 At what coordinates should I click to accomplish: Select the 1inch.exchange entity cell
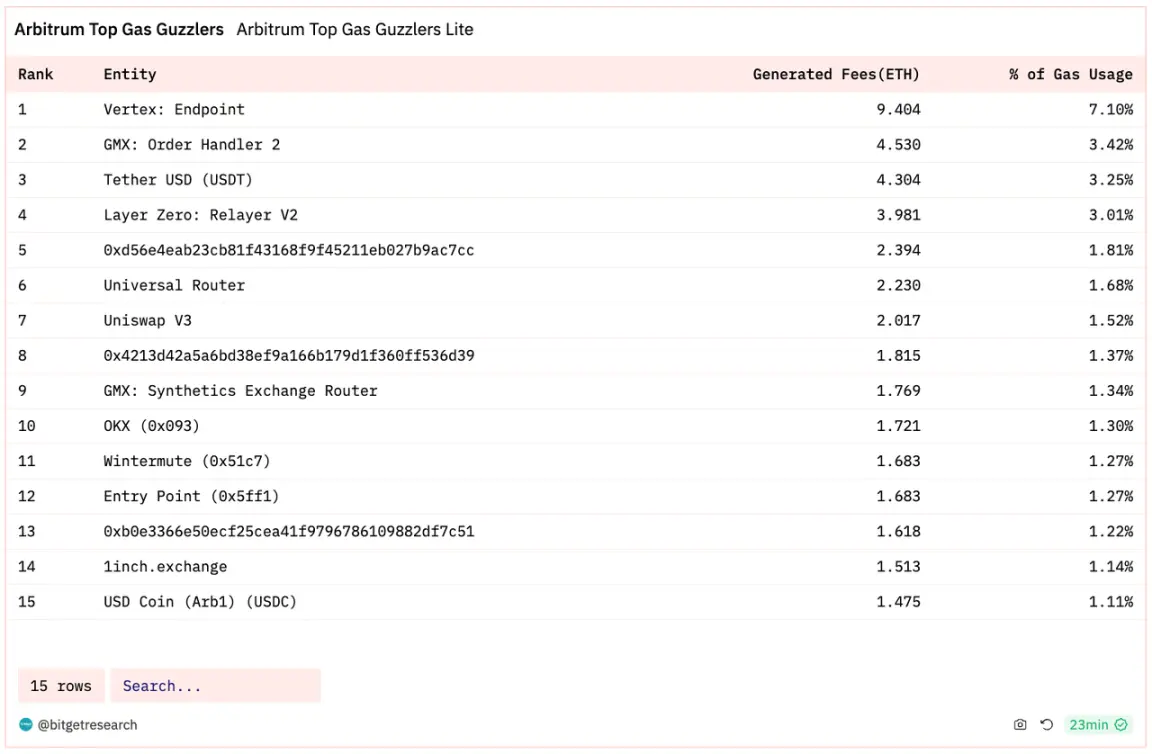[165, 567]
